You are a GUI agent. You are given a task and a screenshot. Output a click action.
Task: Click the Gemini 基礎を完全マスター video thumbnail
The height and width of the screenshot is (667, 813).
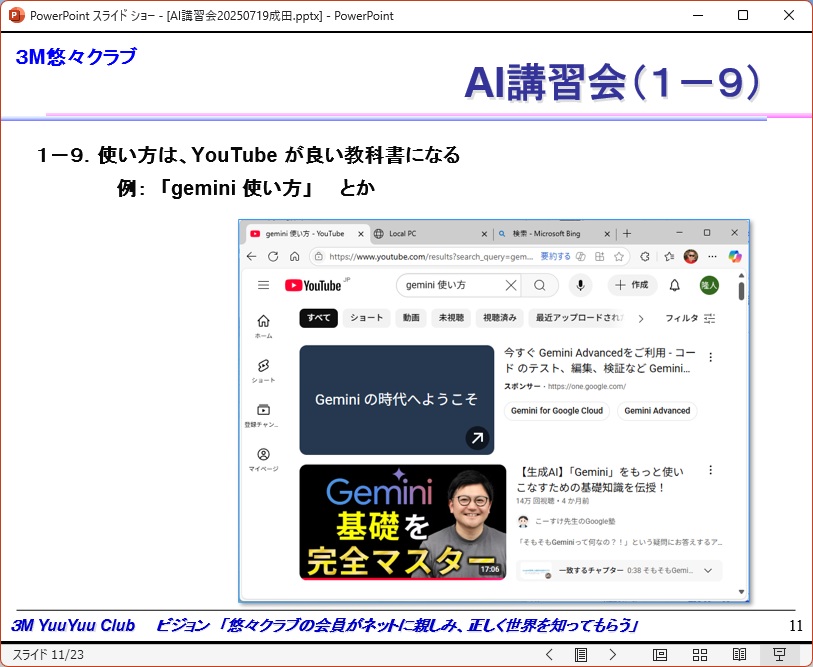[402, 521]
